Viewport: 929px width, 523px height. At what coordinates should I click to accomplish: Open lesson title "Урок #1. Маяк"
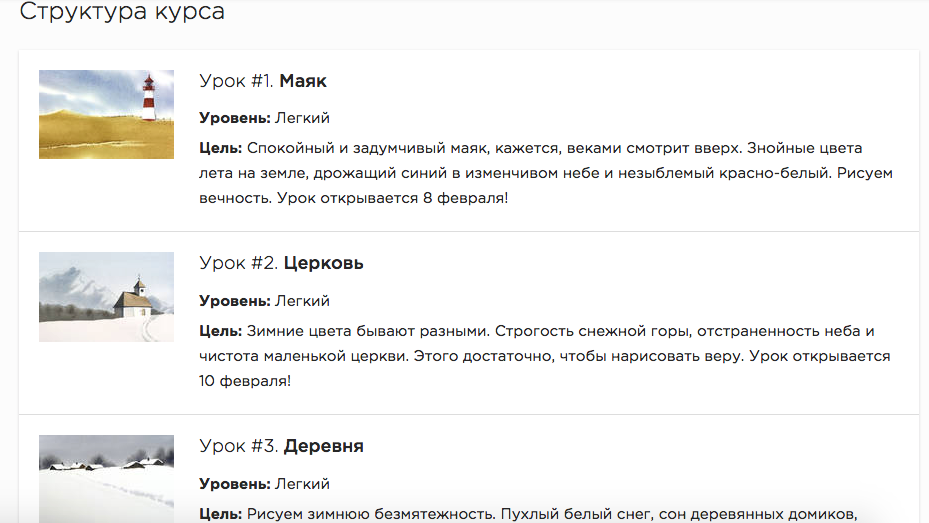[x=263, y=81]
